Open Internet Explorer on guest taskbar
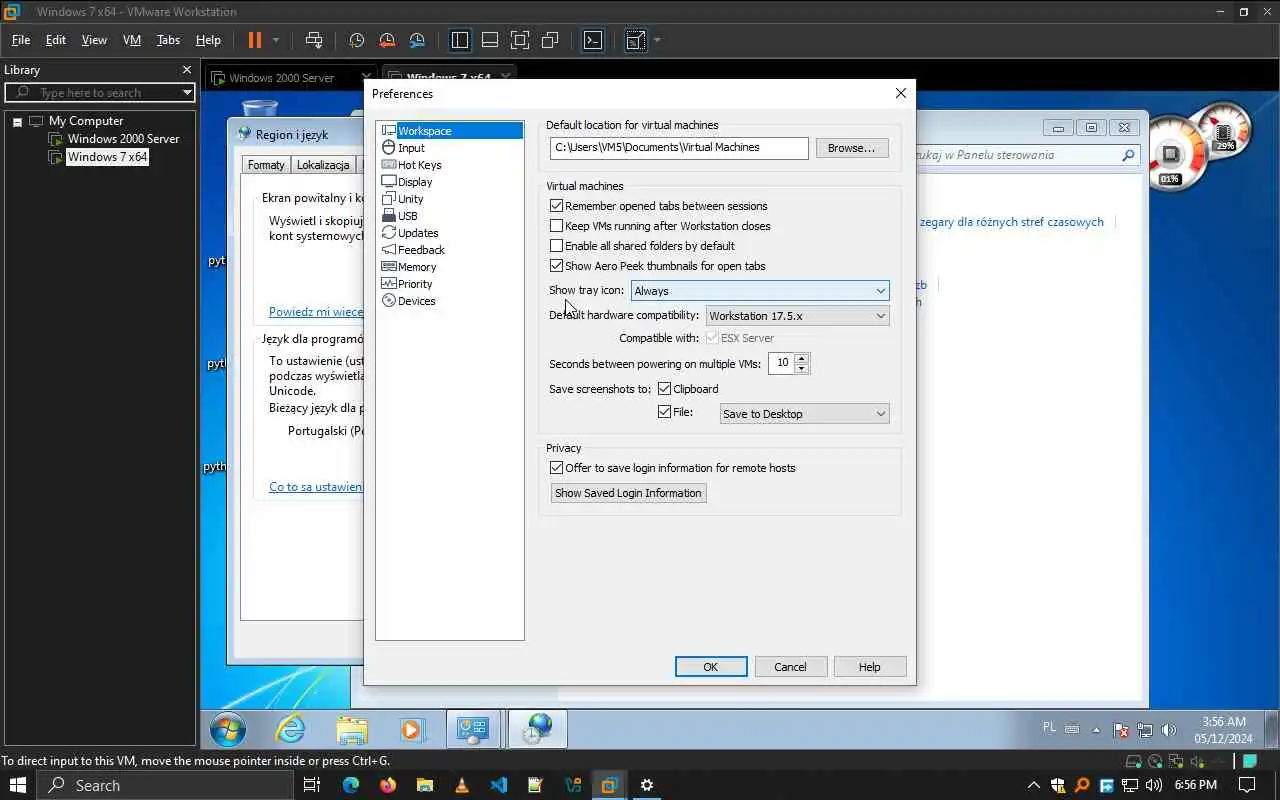 coord(290,730)
